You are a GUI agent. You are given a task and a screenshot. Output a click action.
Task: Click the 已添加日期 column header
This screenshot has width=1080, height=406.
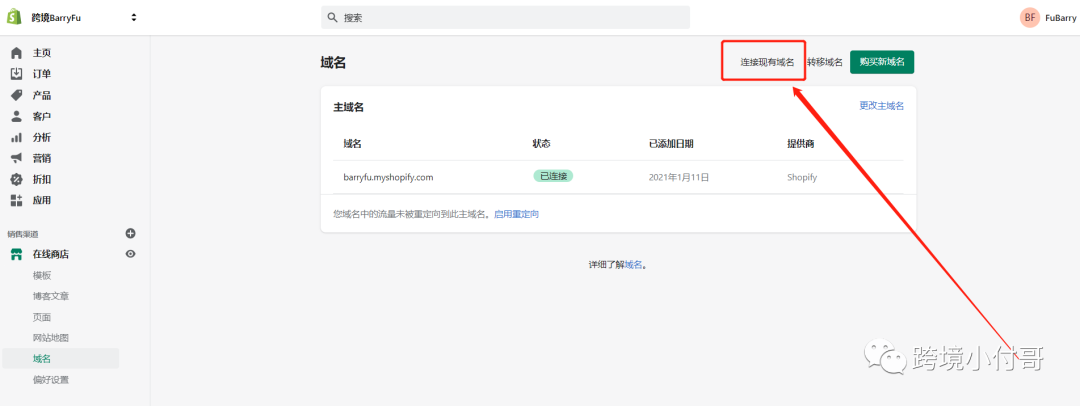[671, 144]
